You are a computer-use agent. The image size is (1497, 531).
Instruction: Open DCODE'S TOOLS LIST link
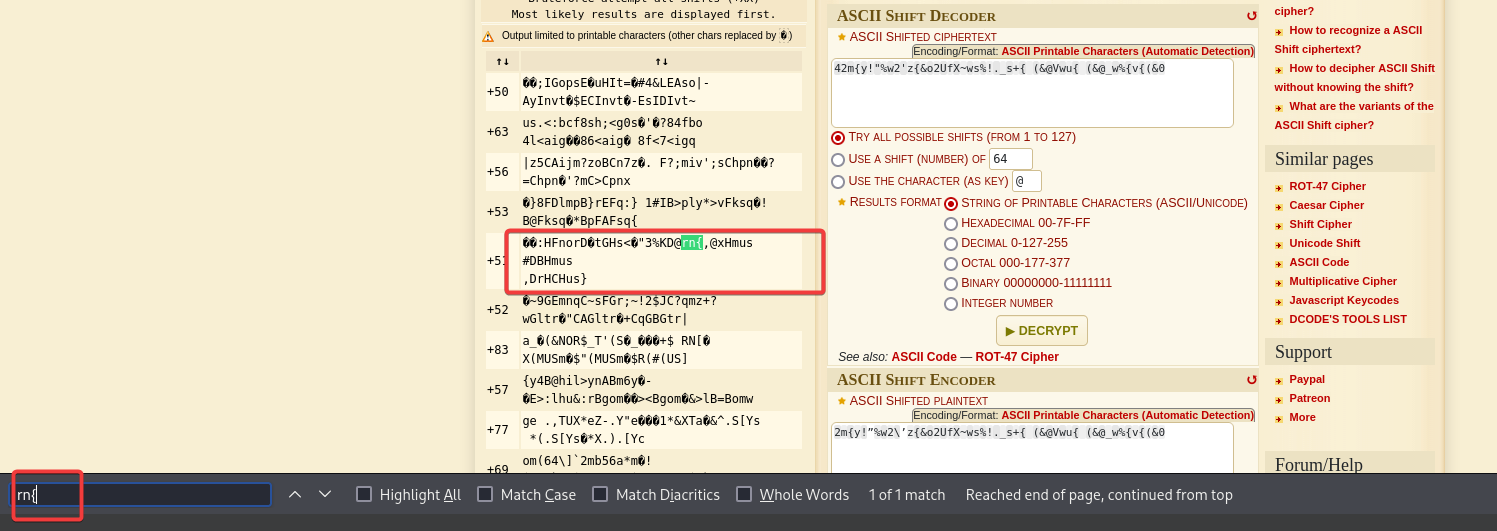point(1348,319)
